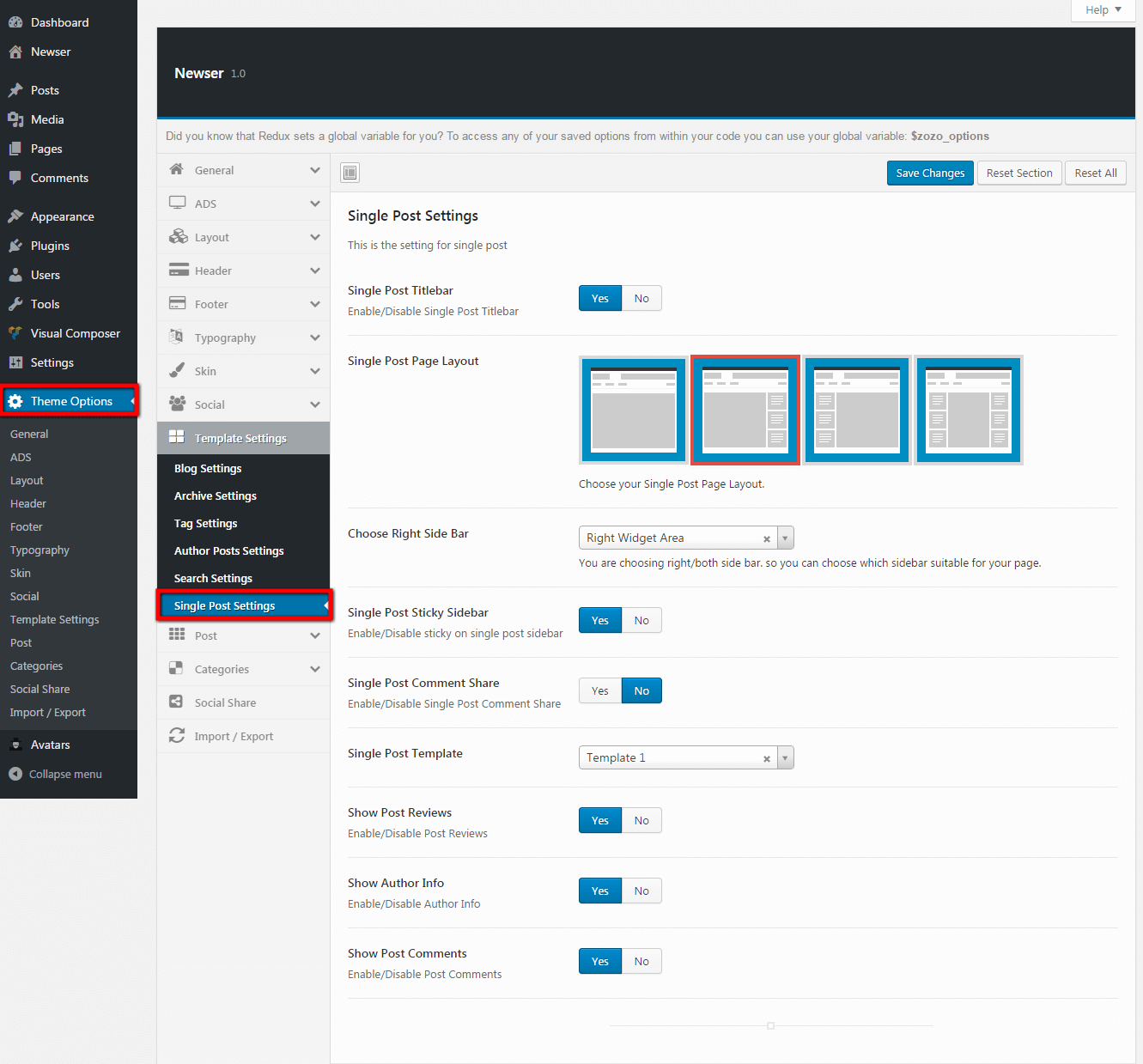The width and height of the screenshot is (1143, 1064).
Task: Set Single Post Titlebar to Yes
Action: pos(600,299)
